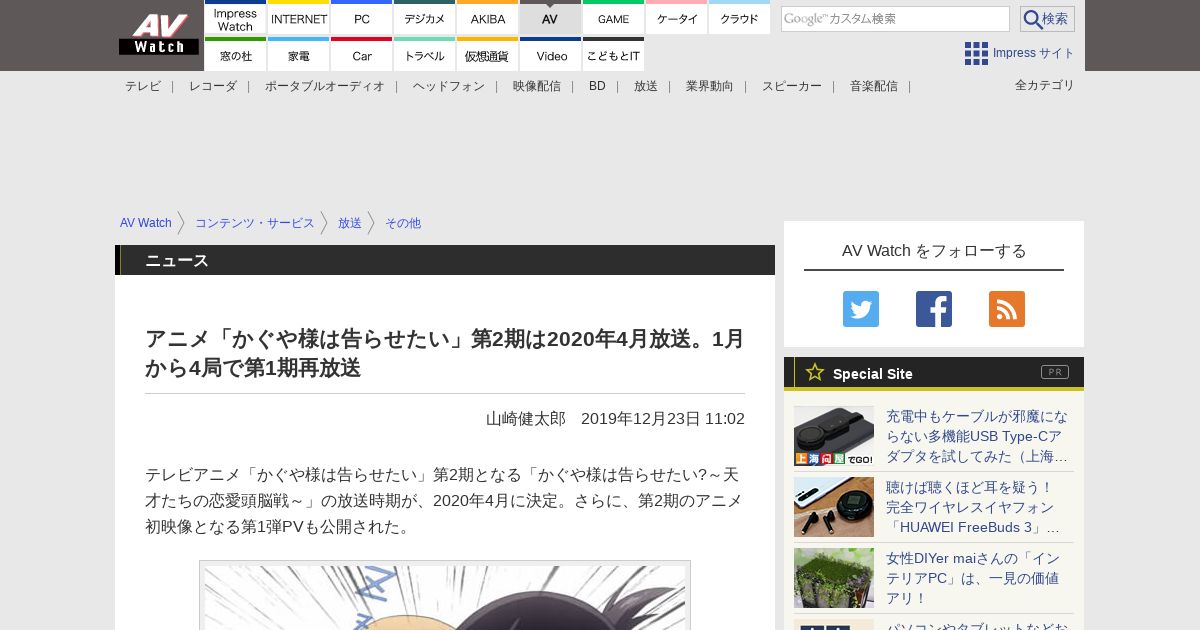1200x630 pixels.
Task: Go to the 業界動向 category
Action: tap(710, 86)
